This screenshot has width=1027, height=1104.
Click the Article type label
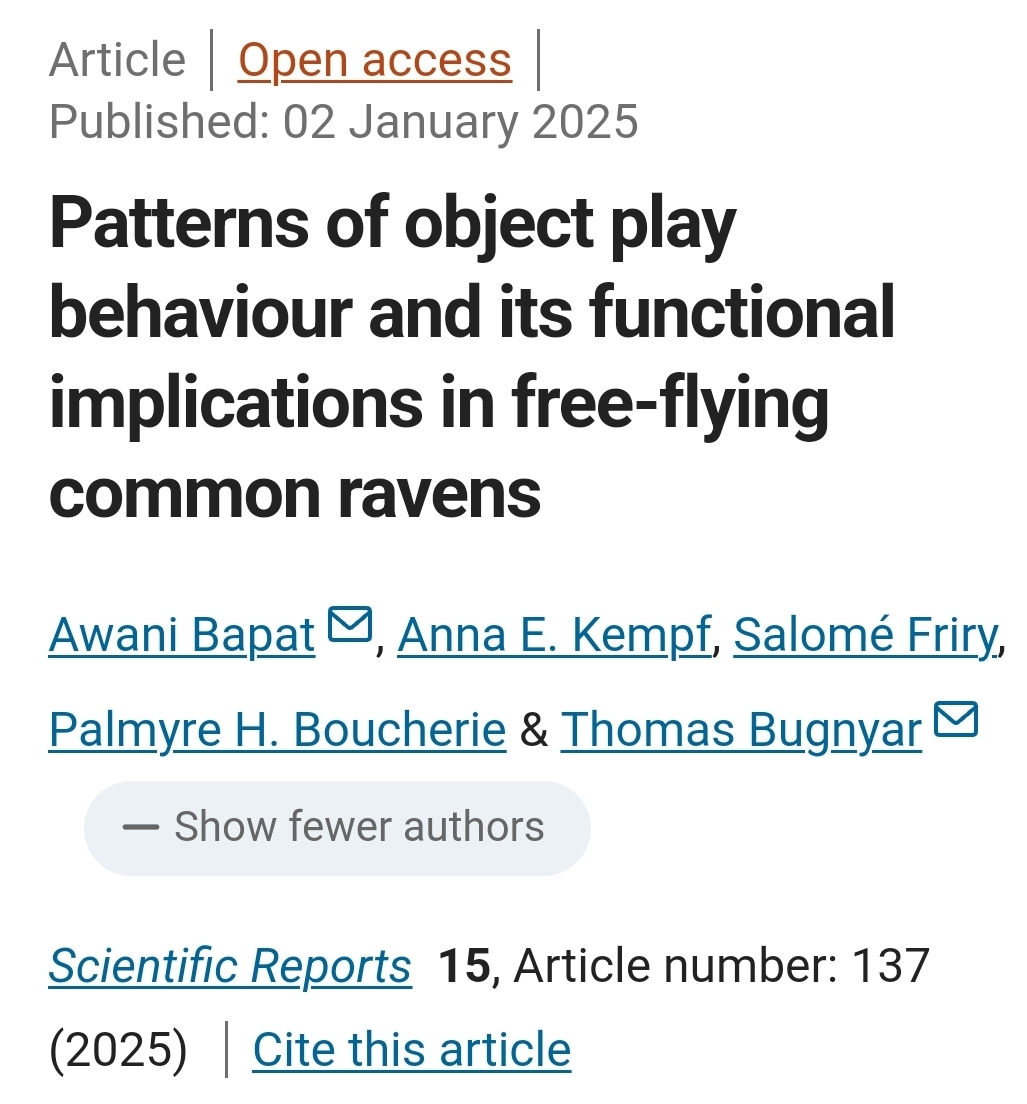click(117, 60)
